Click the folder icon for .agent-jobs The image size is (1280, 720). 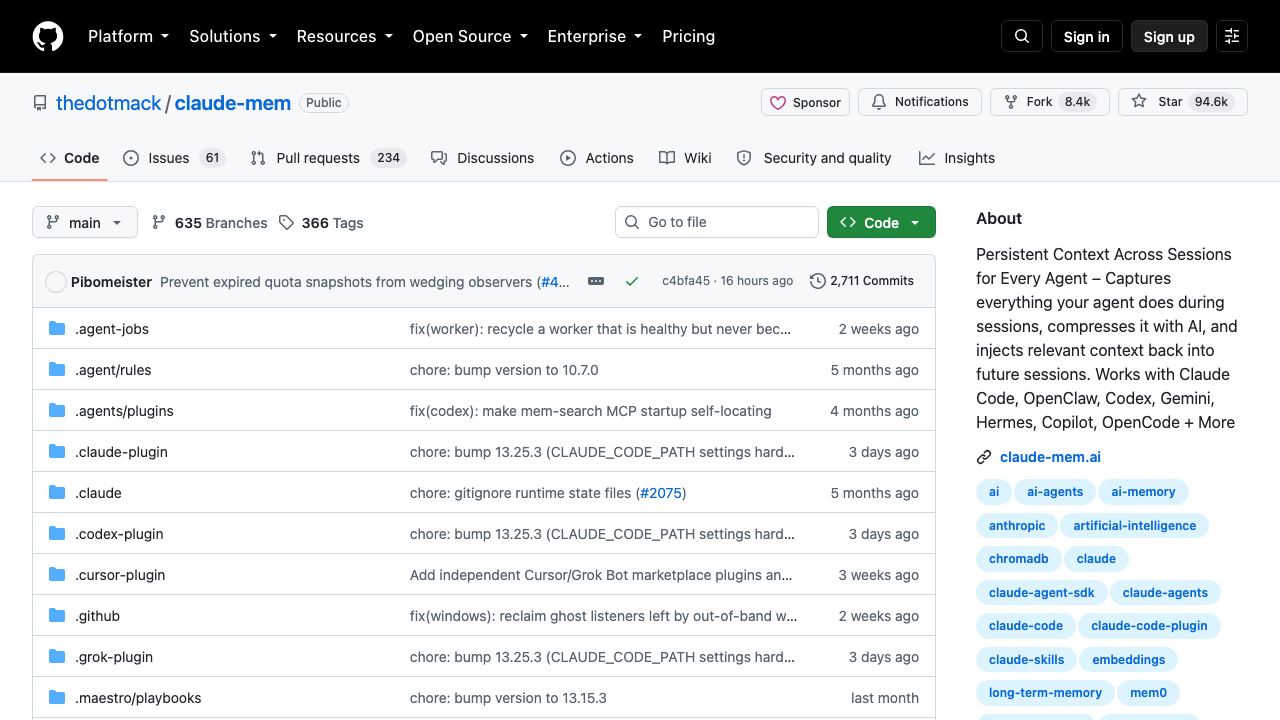click(x=57, y=328)
